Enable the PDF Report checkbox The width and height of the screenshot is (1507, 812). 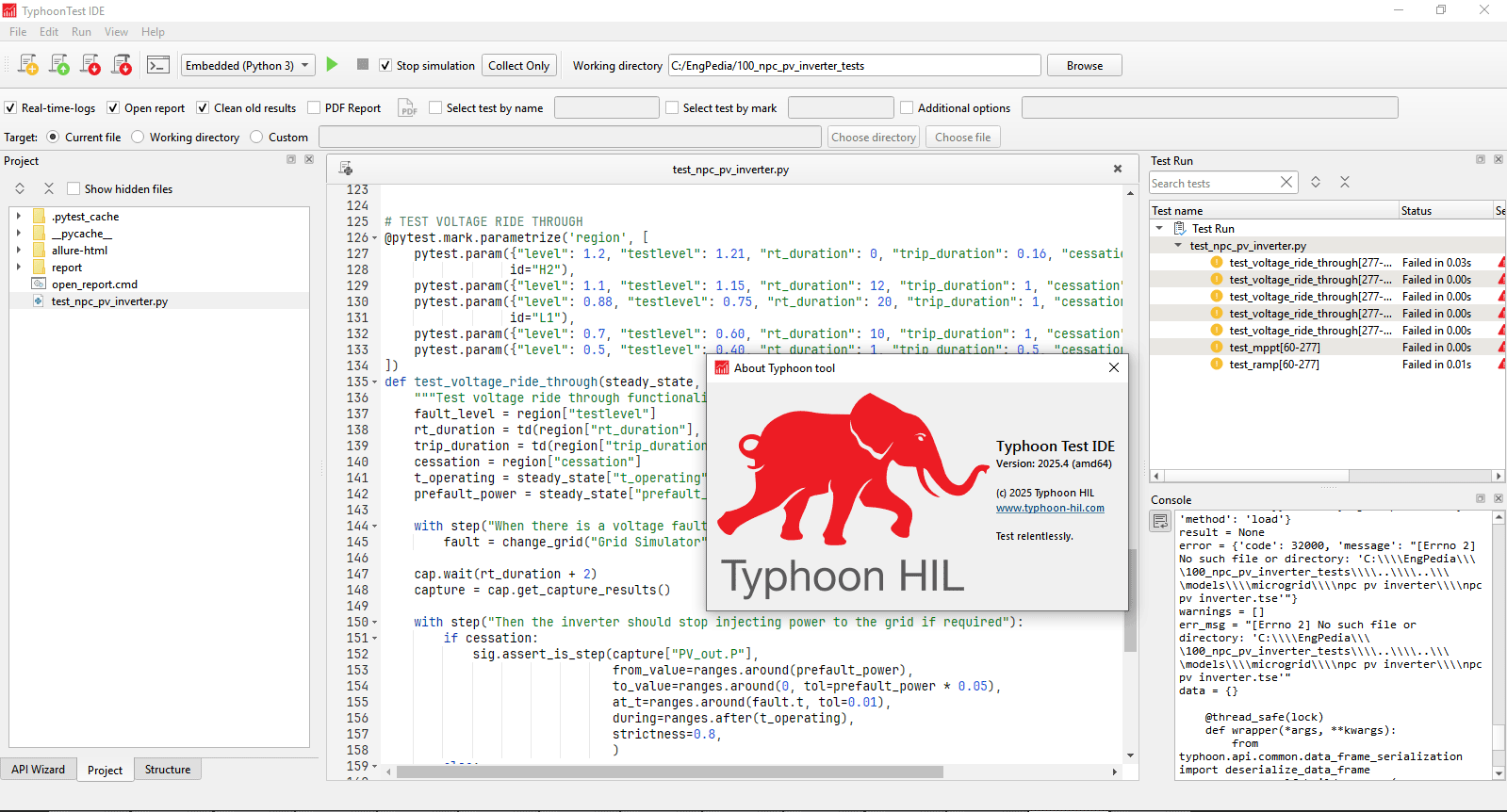pos(315,108)
